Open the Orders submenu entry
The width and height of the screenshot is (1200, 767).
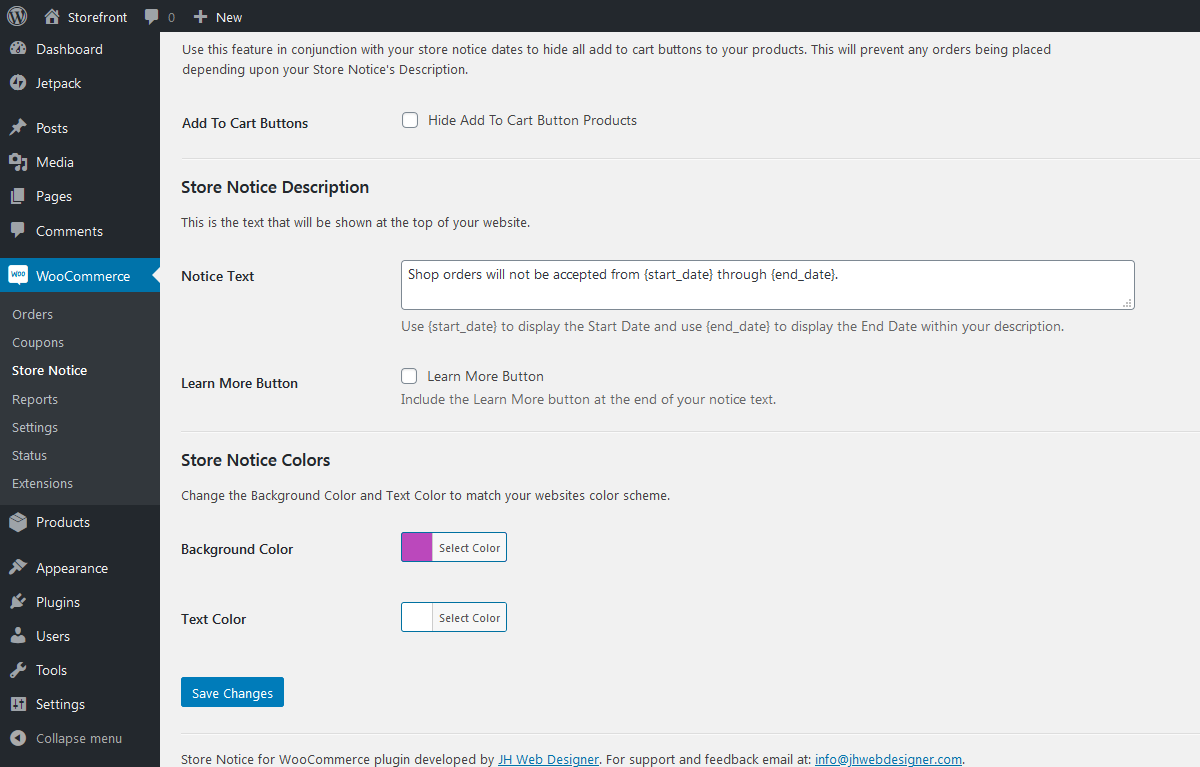[x=32, y=313]
